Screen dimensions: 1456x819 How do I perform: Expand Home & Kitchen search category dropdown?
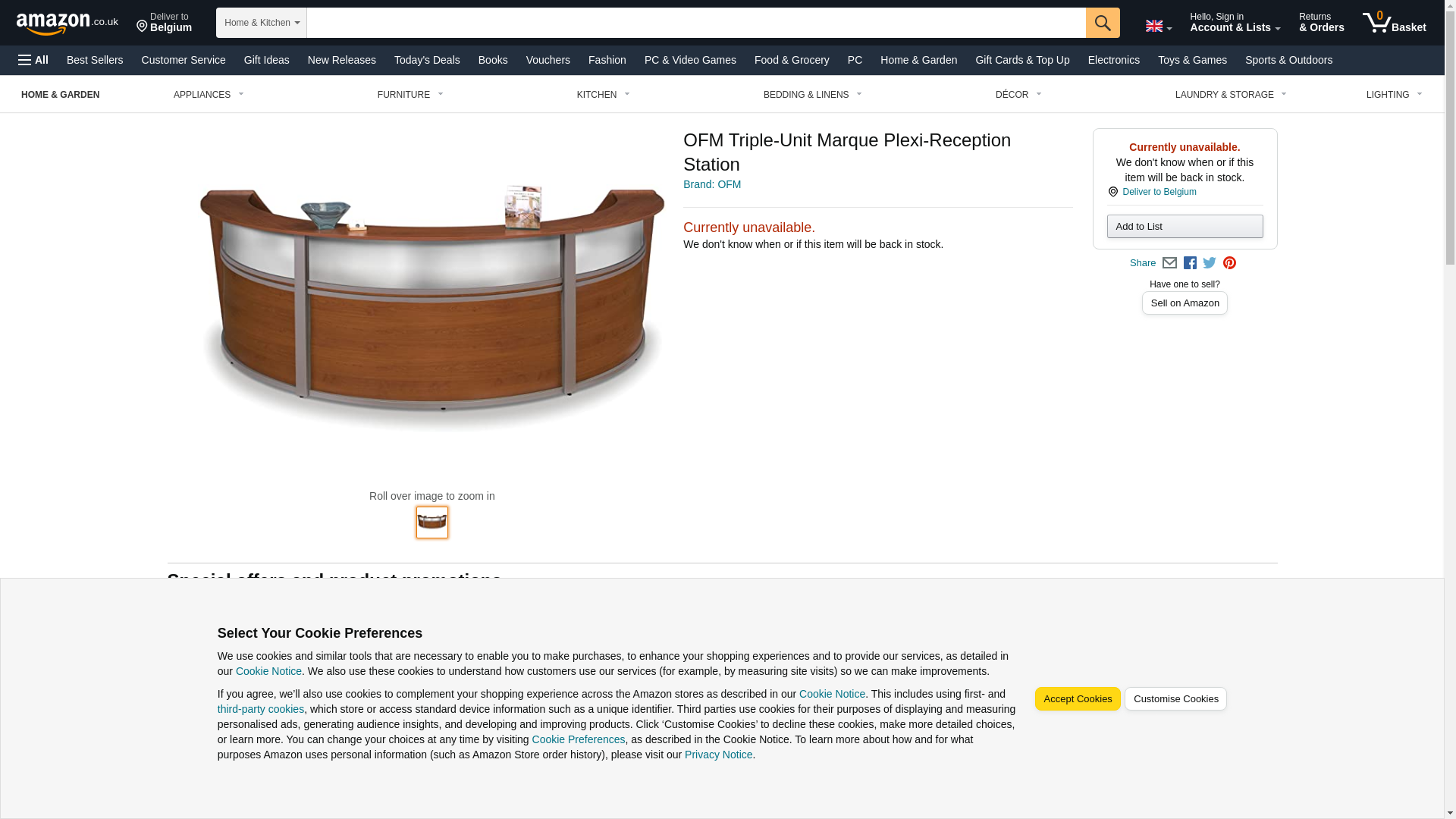click(262, 23)
